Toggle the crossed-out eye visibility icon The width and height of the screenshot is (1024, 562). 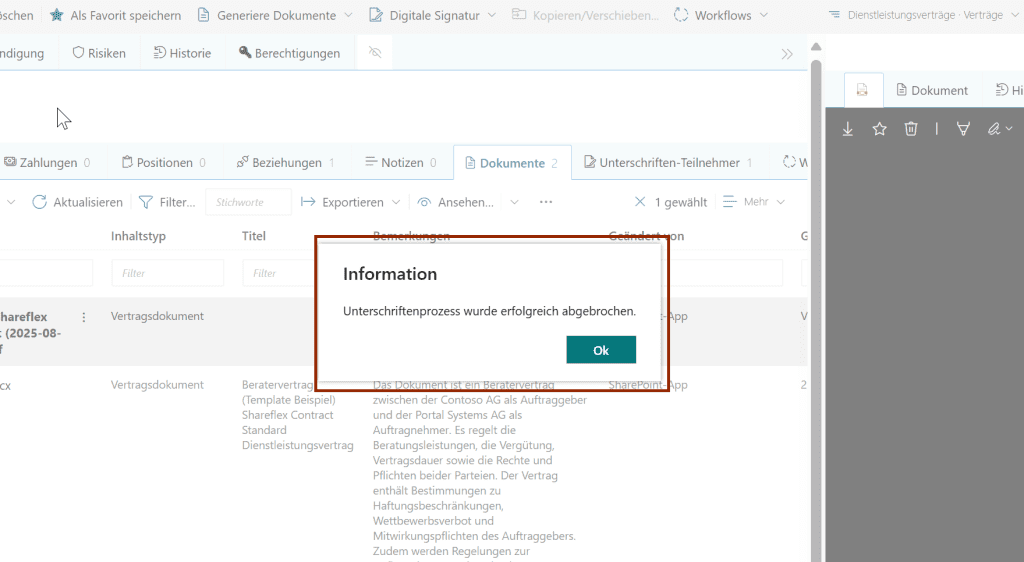click(x=375, y=53)
